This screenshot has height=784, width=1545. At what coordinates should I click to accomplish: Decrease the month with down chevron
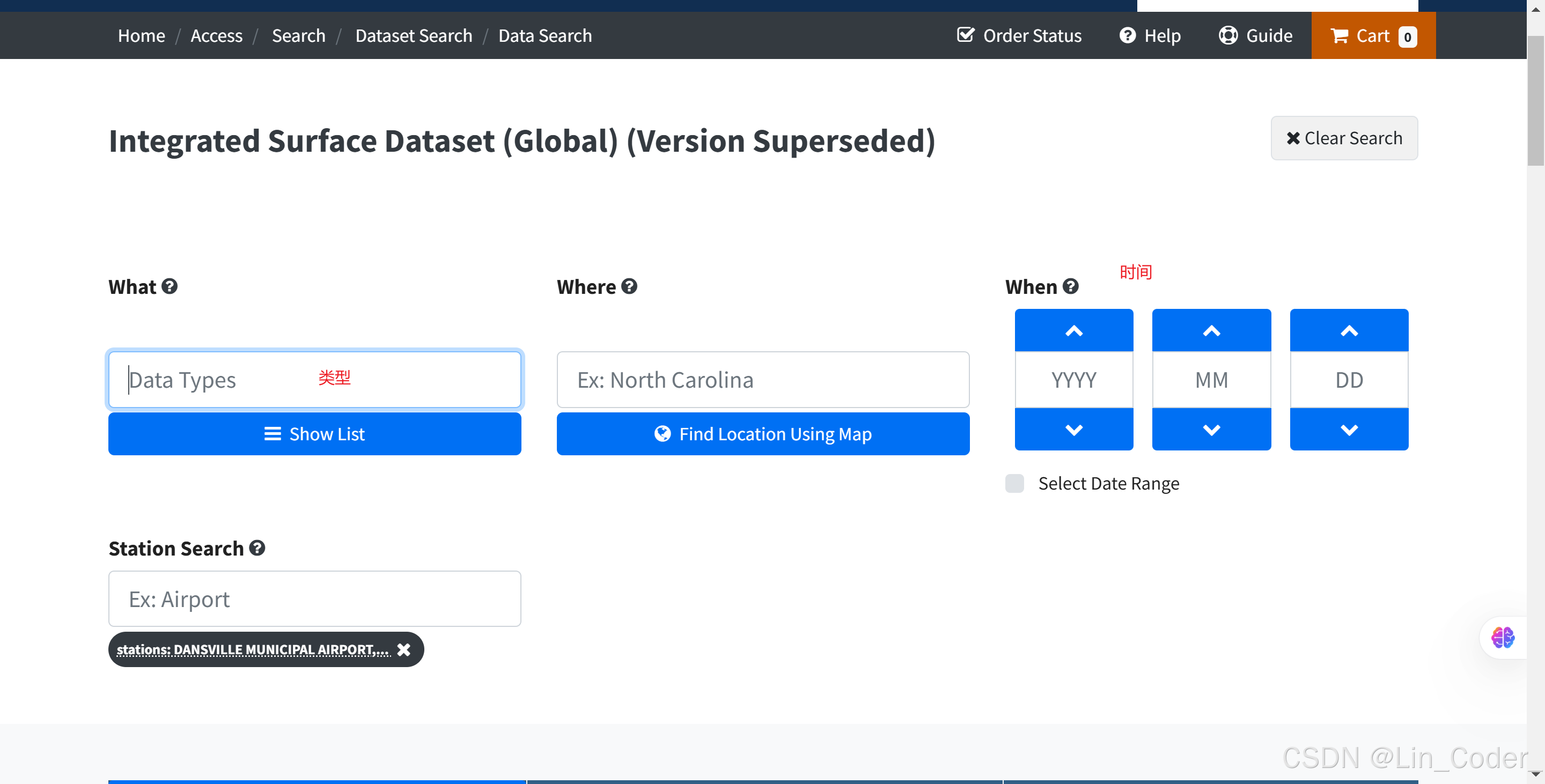pos(1211,430)
